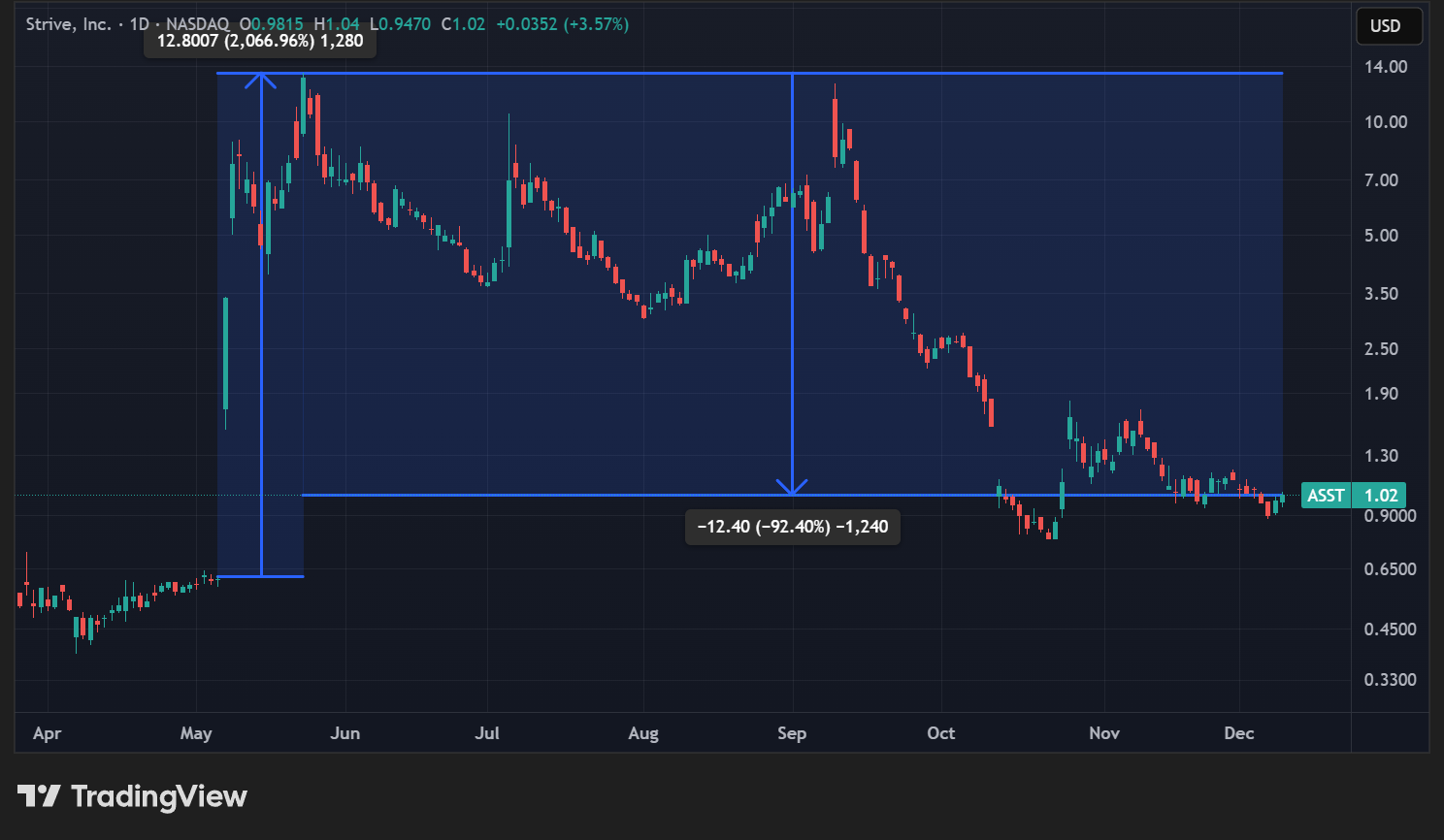Click the Strive, Inc. symbol title
1444x840 pixels.
coord(68,24)
